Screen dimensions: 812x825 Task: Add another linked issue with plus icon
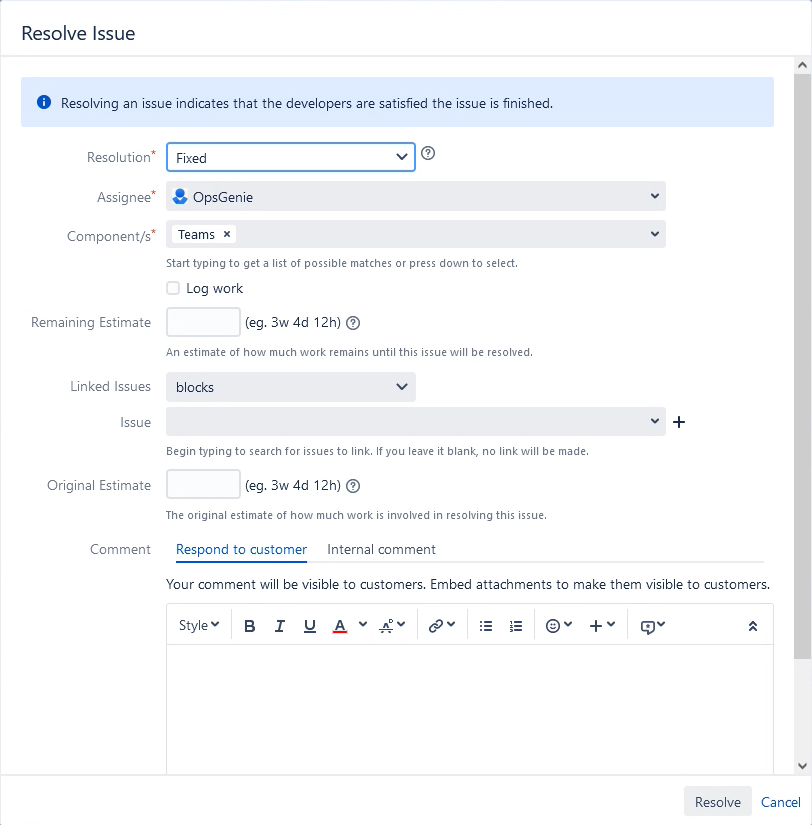click(x=679, y=422)
